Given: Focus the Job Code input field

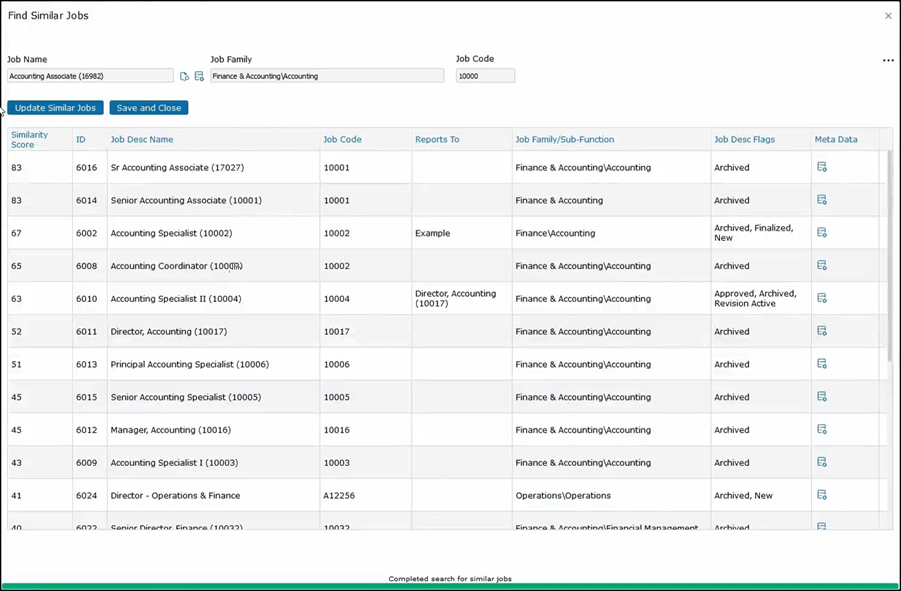Looking at the screenshot, I should [x=485, y=76].
